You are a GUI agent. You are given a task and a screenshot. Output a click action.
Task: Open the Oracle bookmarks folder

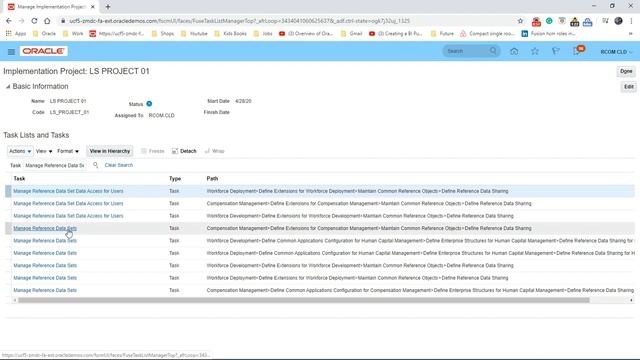[x=44, y=33]
